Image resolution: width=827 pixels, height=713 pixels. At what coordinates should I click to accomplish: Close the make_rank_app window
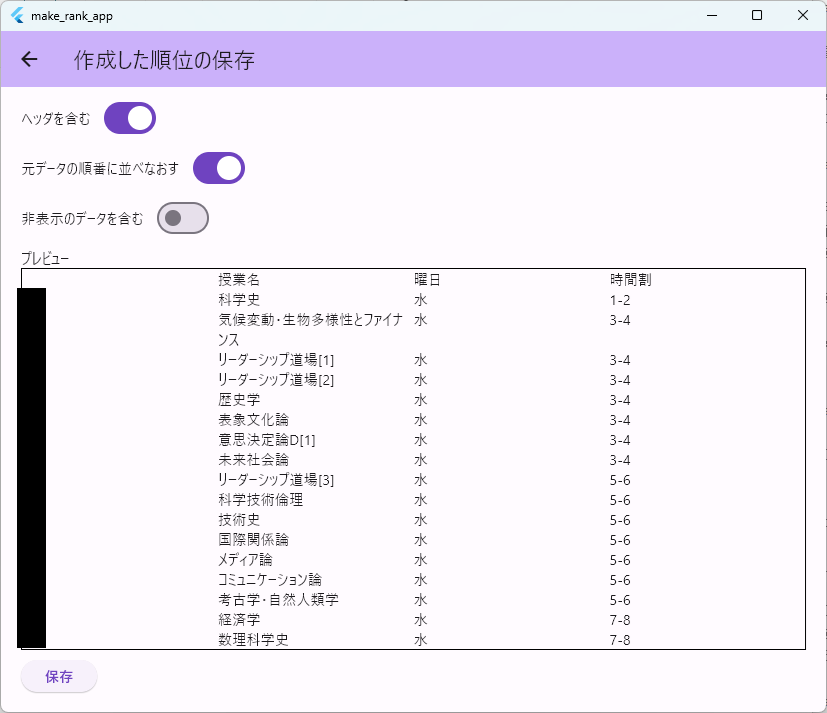[x=803, y=15]
